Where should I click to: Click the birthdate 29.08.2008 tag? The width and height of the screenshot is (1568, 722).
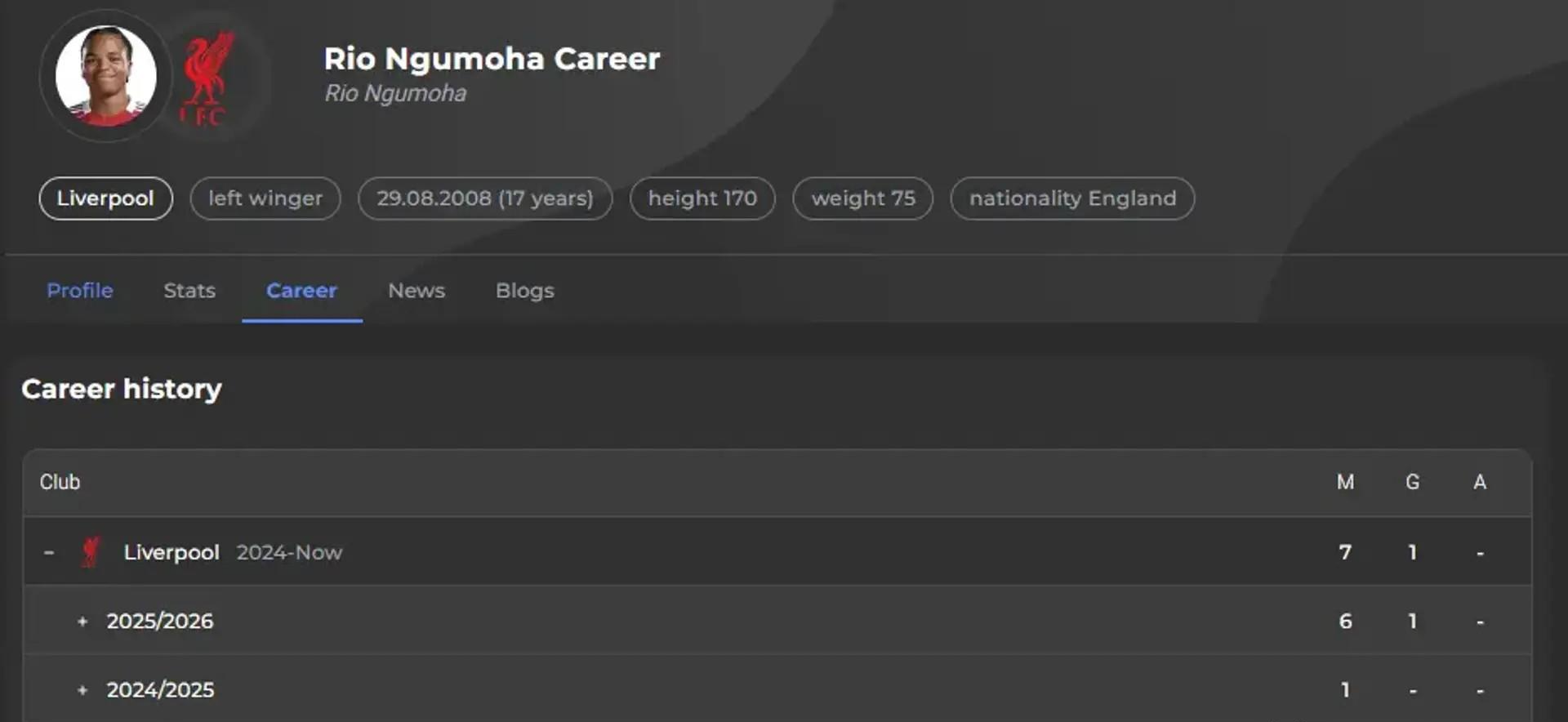(485, 198)
